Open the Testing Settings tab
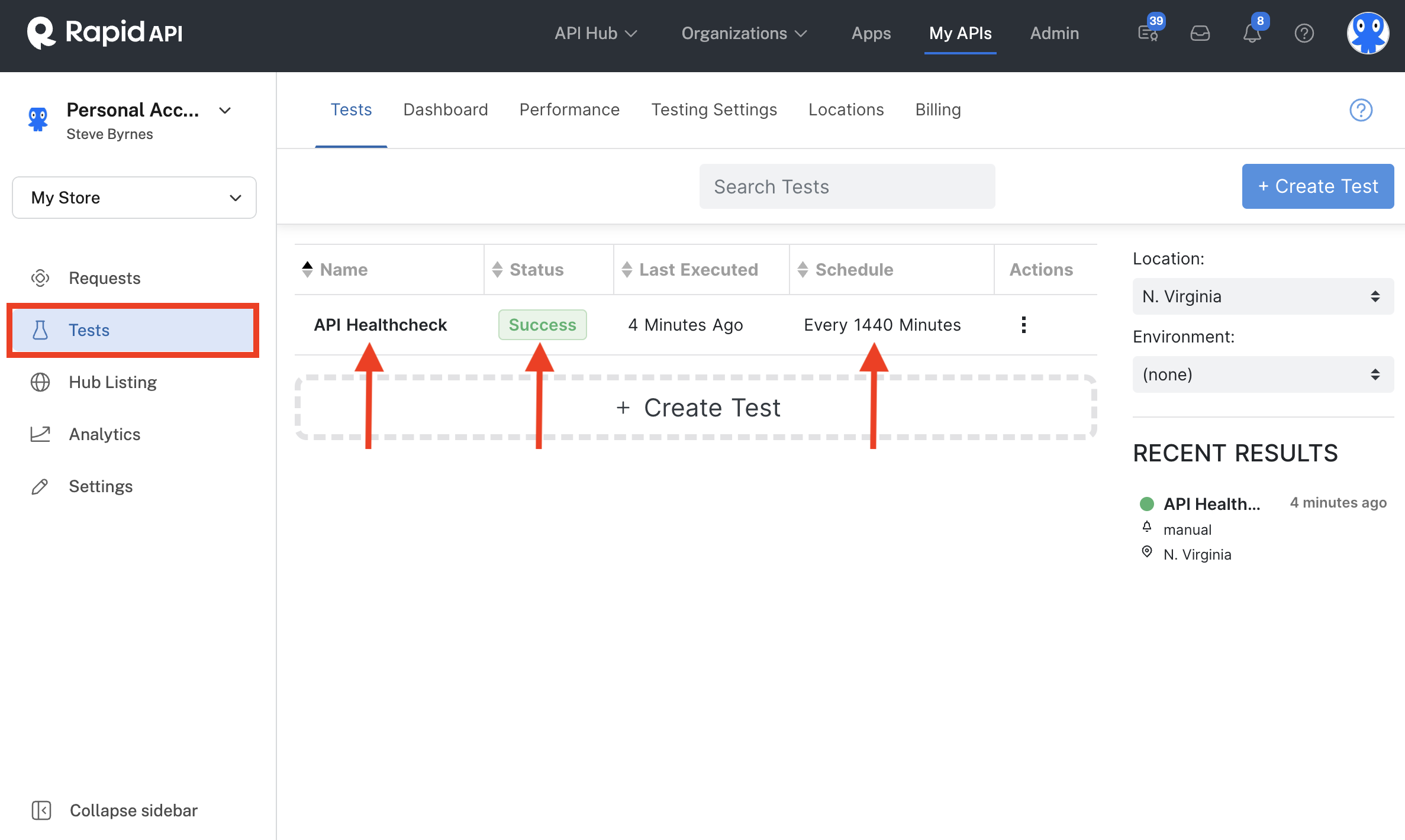The height and width of the screenshot is (840, 1405). [x=714, y=110]
